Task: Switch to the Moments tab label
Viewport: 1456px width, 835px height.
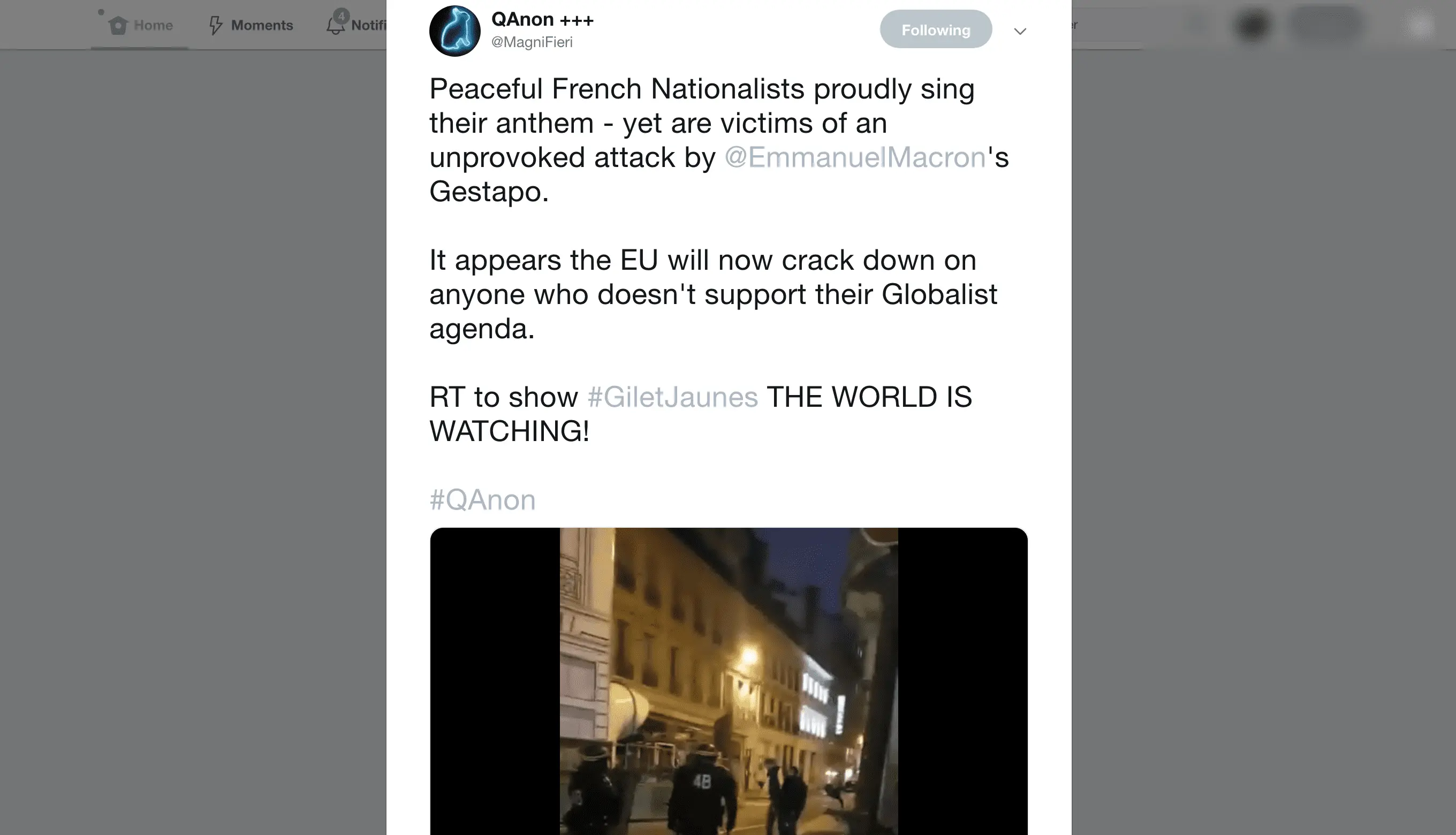Action: point(262,25)
